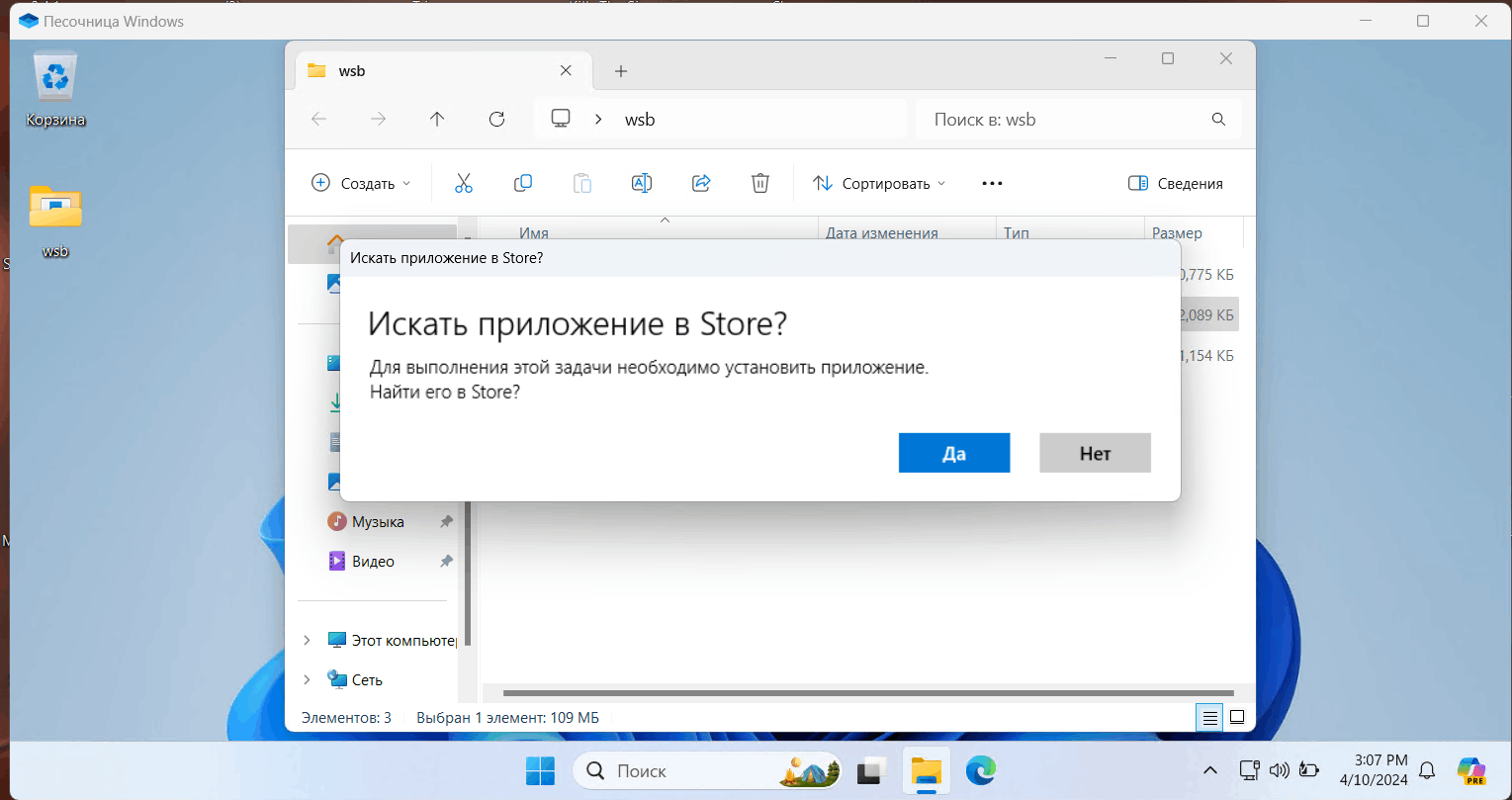Open the network tray icon
Image resolution: width=1512 pixels, height=800 pixels.
click(1248, 770)
